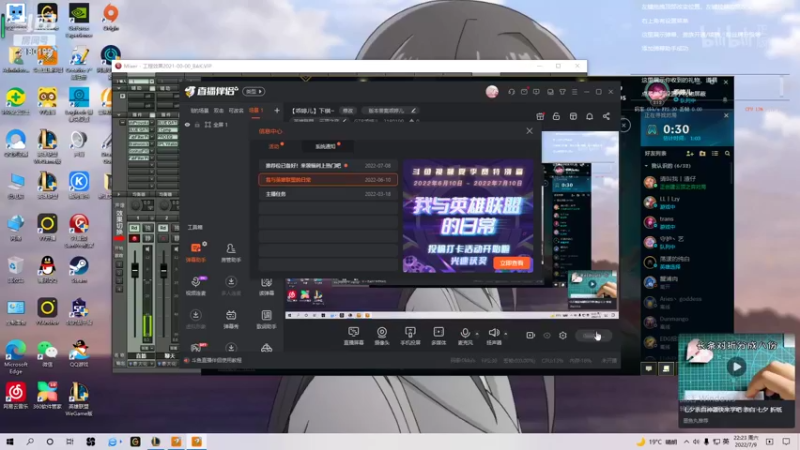Click the orange 立即查看 banner button

pyautogui.click(x=511, y=263)
